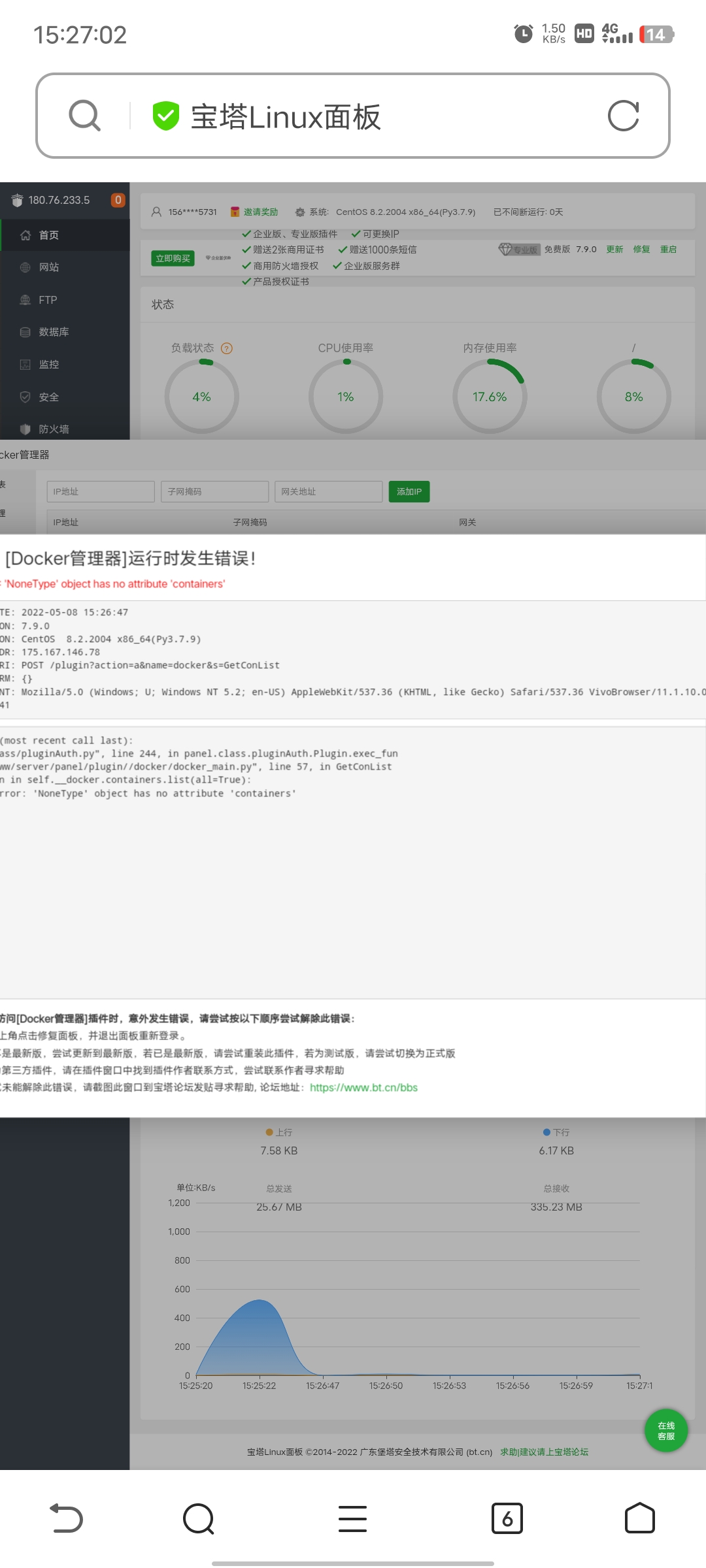Reload the page with the refresh icon

tap(623, 116)
